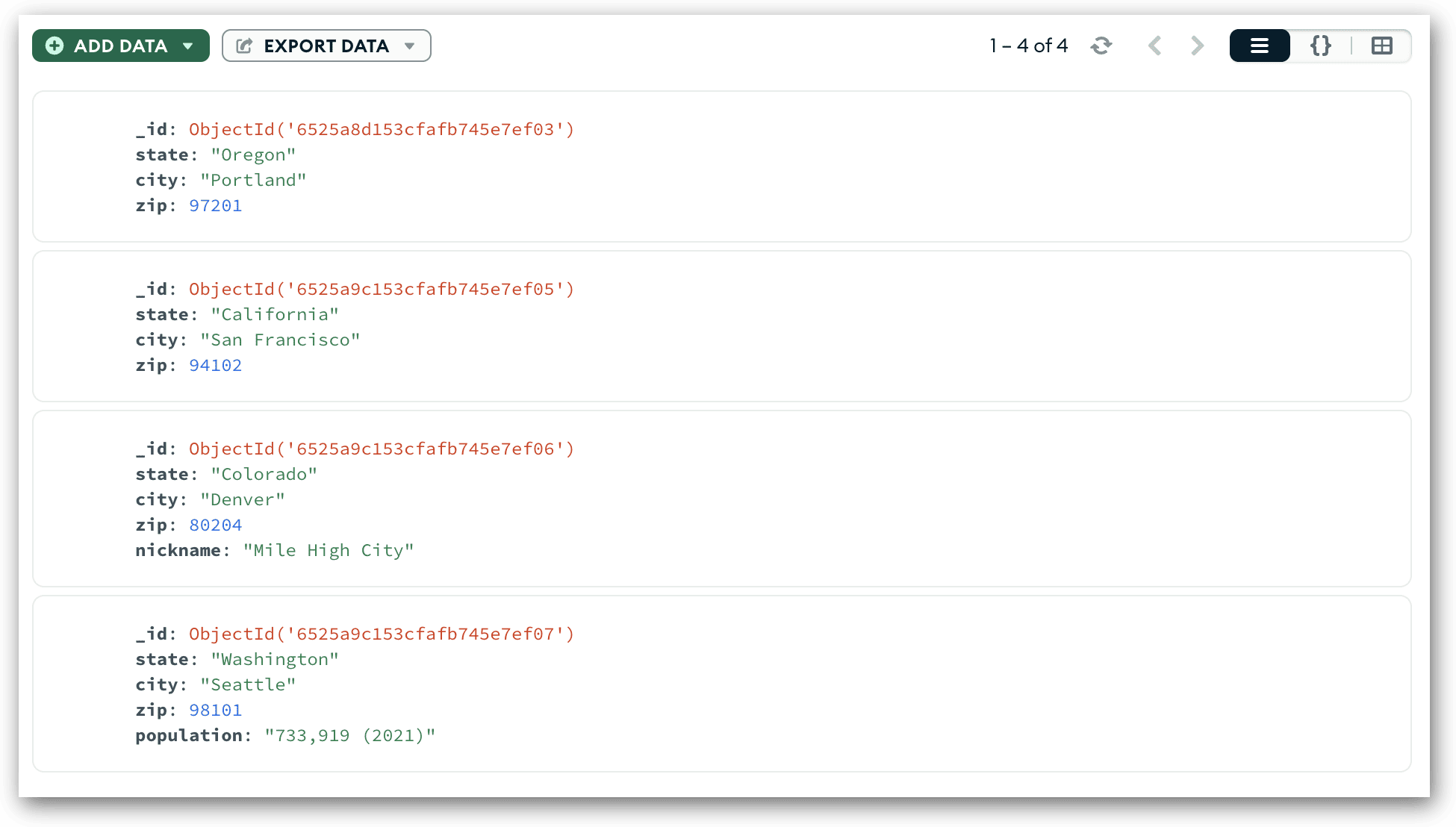Click the 1 – 4 of 4 count
This screenshot has height=827, width=1456.
click(x=1029, y=46)
